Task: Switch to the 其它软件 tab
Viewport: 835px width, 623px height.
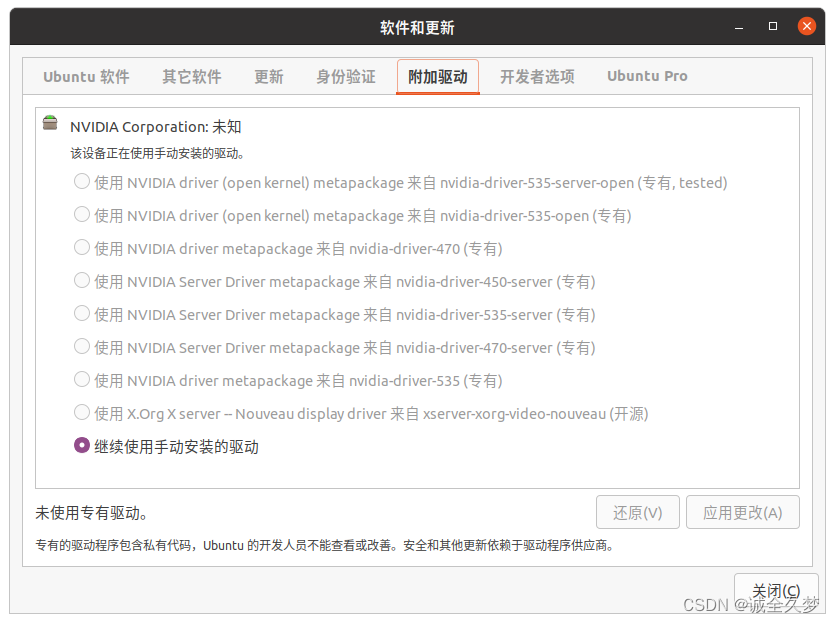Action: [191, 77]
